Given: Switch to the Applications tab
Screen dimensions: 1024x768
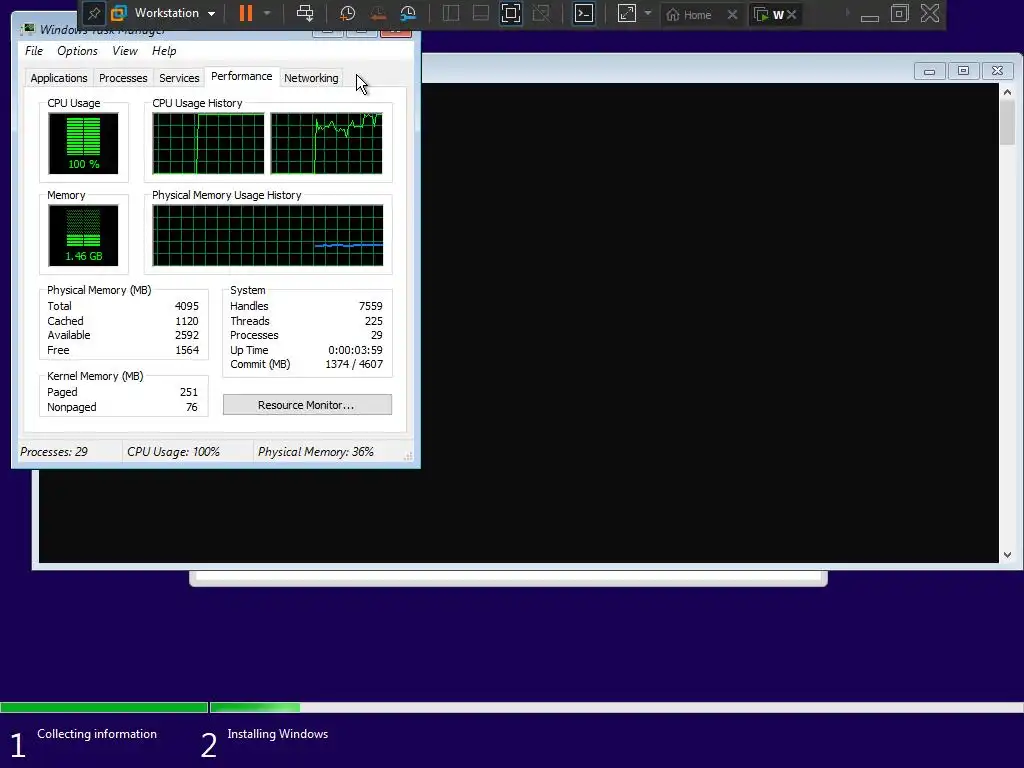Looking at the screenshot, I should click(x=59, y=78).
